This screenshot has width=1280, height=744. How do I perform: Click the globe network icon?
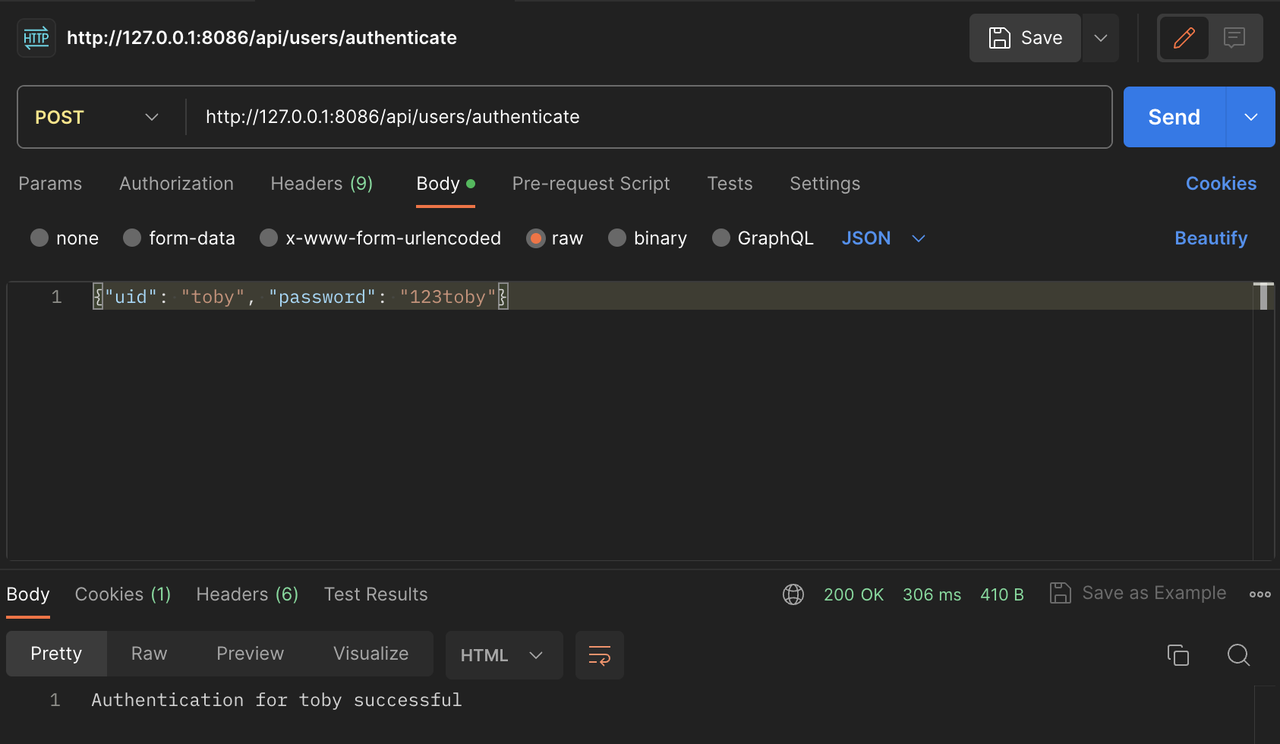793,594
